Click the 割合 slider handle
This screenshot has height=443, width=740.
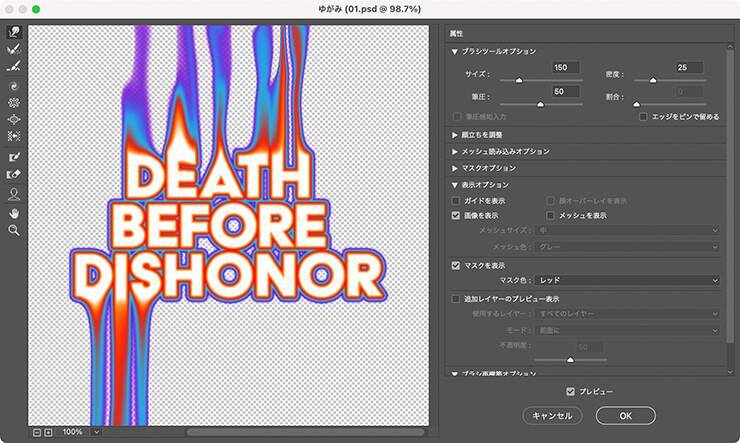tap(636, 104)
